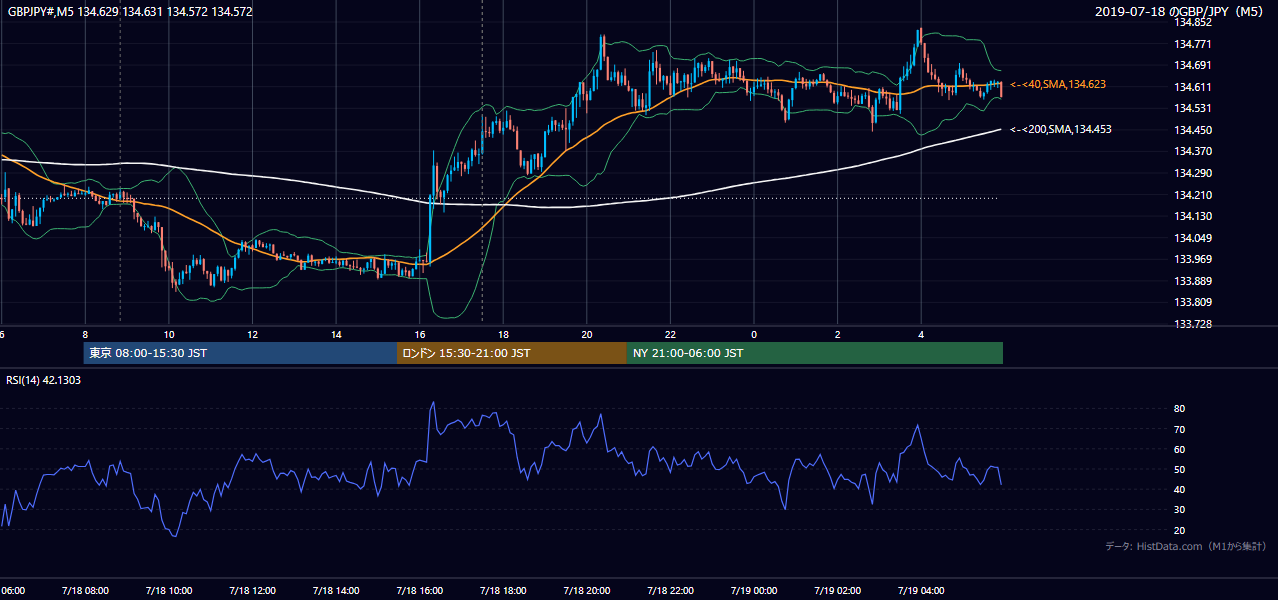Viewport: 1278px width, 600px height.
Task: Click price axis label 134.531
Action: pyautogui.click(x=1193, y=108)
